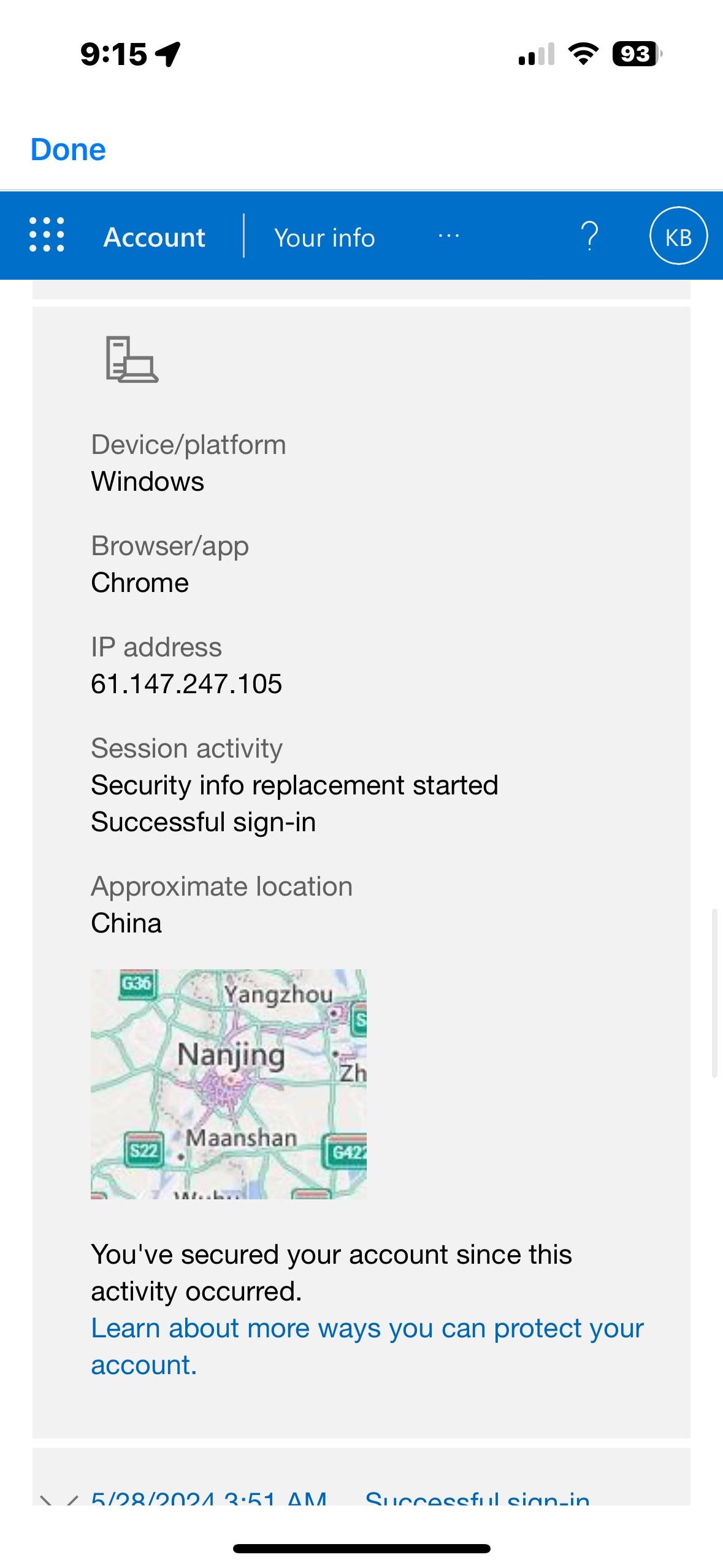Tap the 9:15 clock in status bar
Screen dimensions: 723x1568
tap(113, 54)
